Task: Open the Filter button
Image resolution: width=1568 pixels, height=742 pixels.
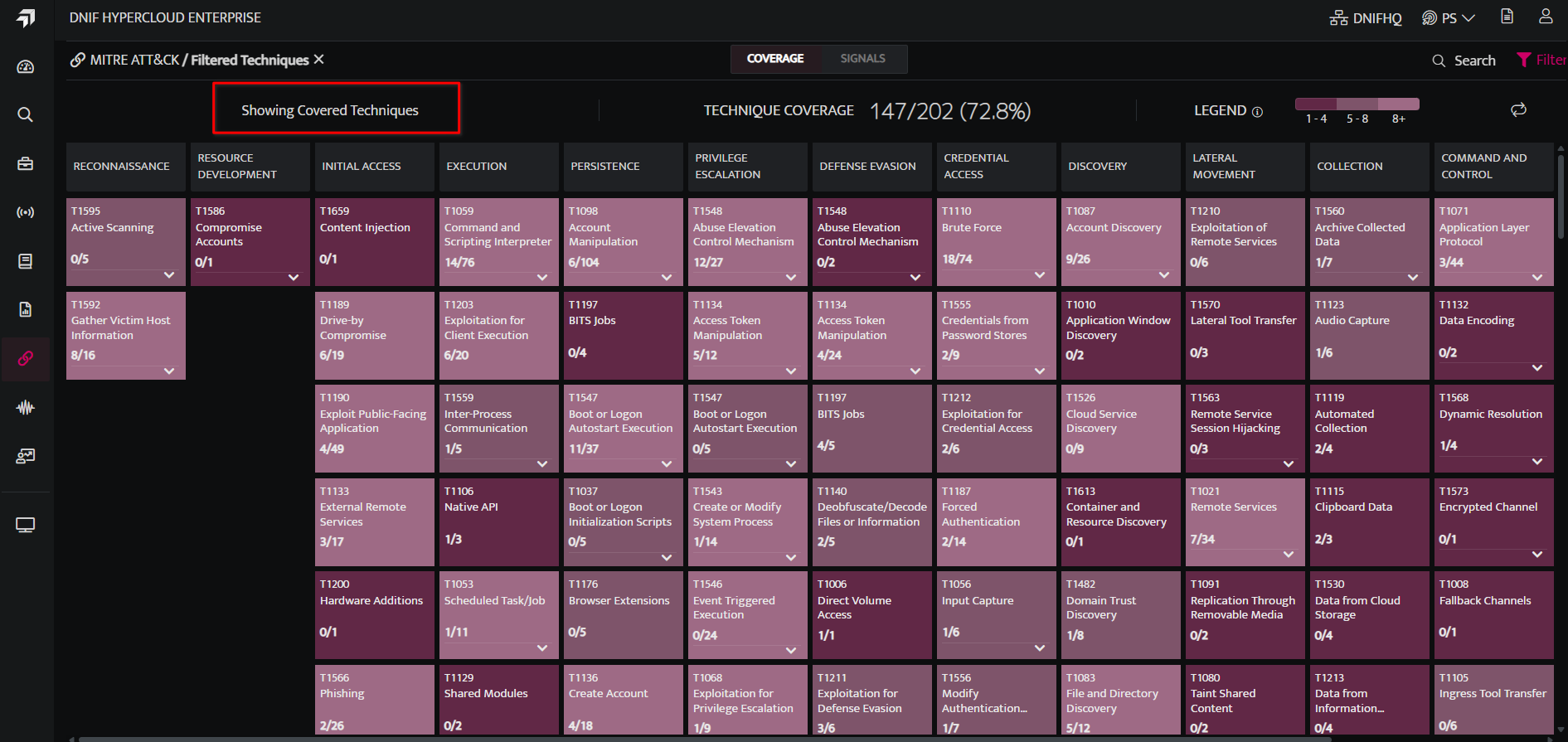Action: click(x=1541, y=60)
